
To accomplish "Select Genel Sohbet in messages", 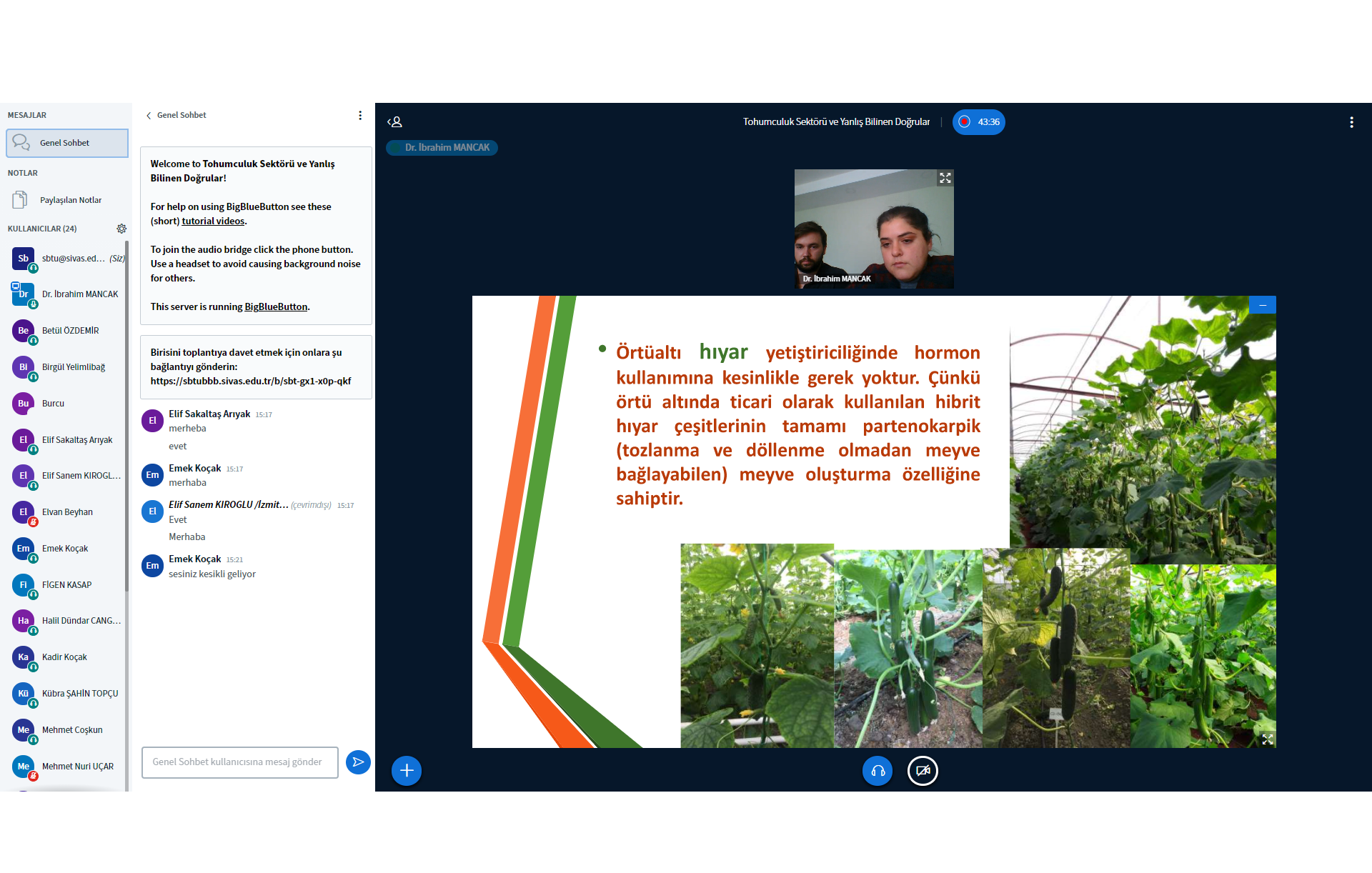I will point(67,143).
